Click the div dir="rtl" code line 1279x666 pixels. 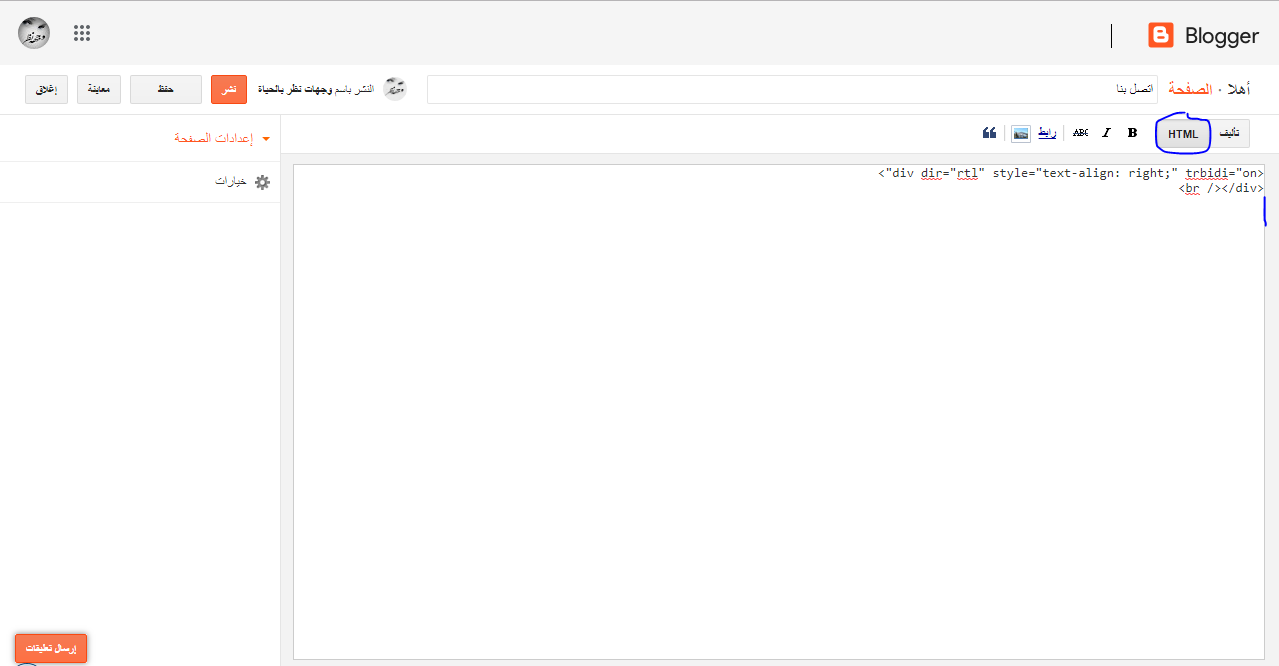(x=1071, y=173)
